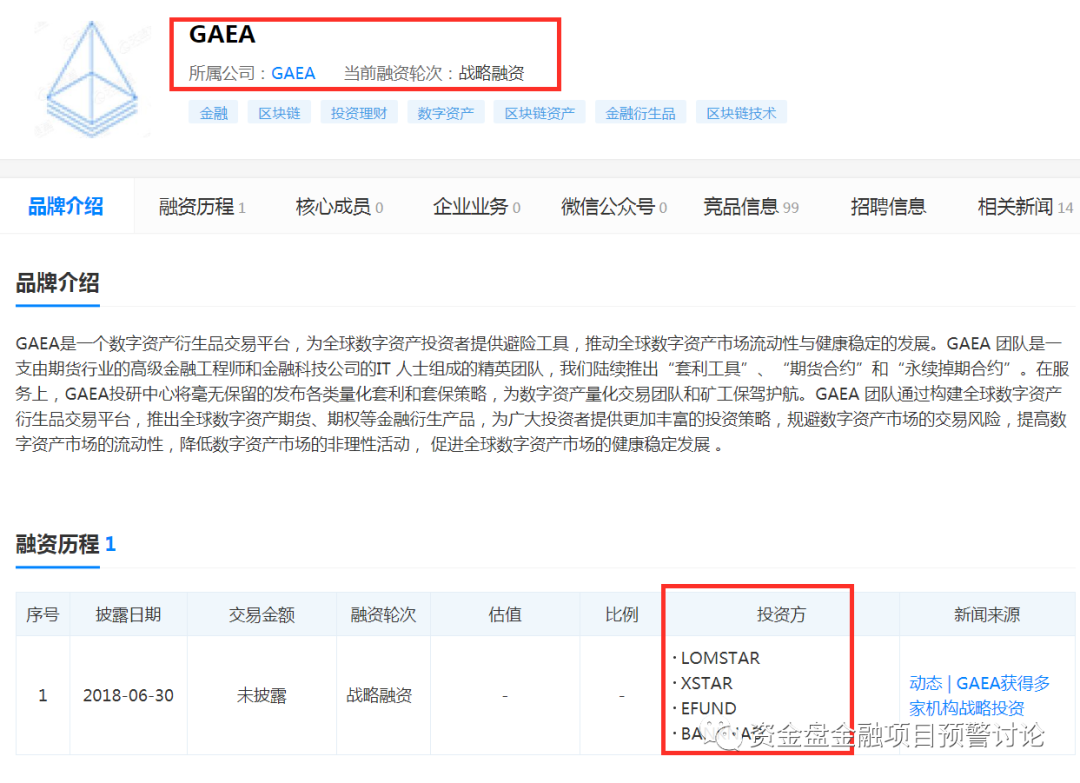Click the 估值 column header
The height and width of the screenshot is (783, 1080).
[505, 614]
